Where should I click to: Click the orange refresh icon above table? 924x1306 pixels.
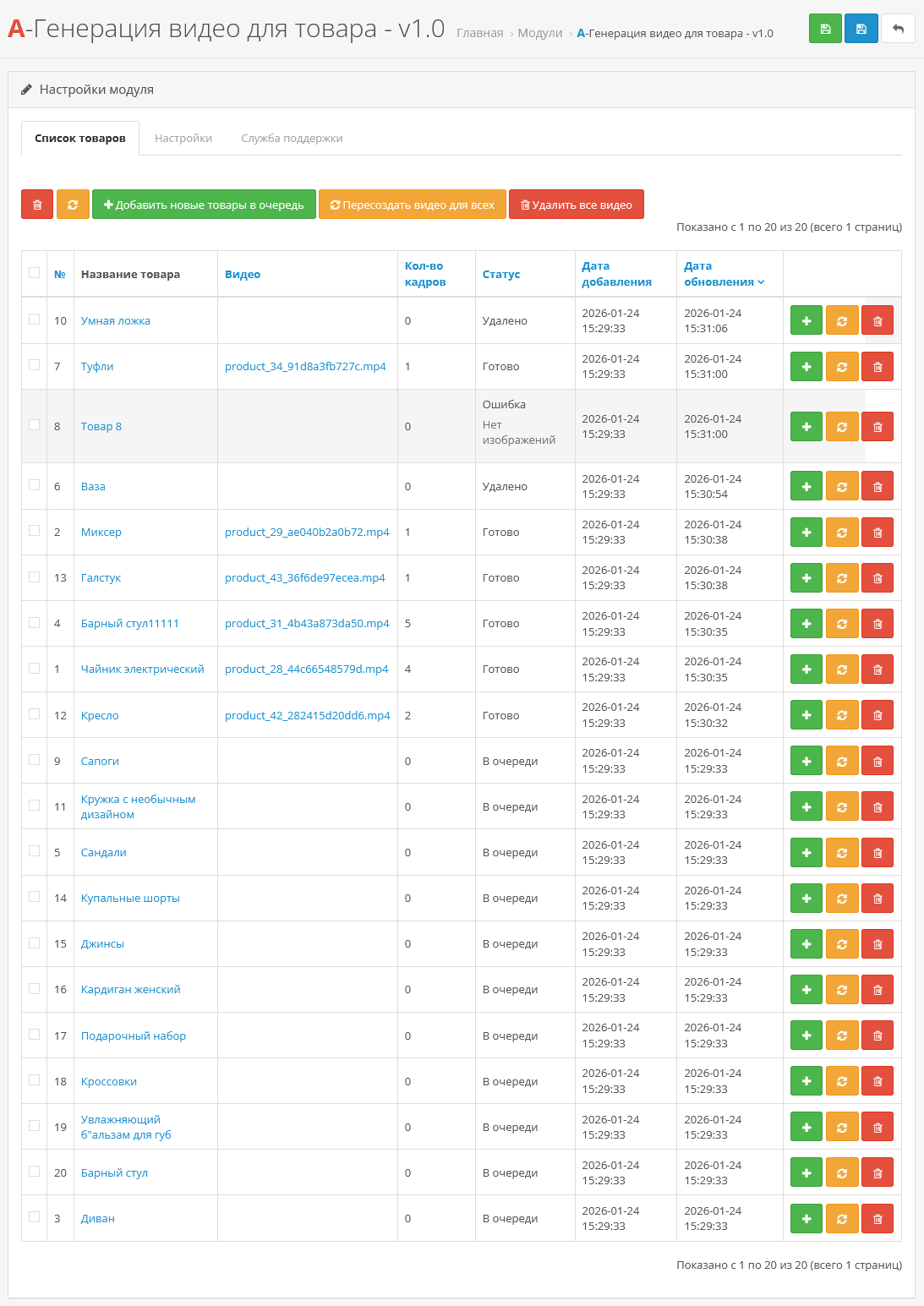click(x=73, y=205)
